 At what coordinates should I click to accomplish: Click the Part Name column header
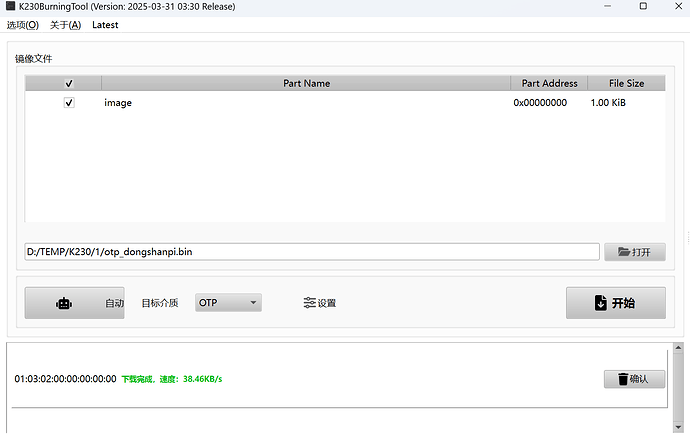click(x=306, y=84)
